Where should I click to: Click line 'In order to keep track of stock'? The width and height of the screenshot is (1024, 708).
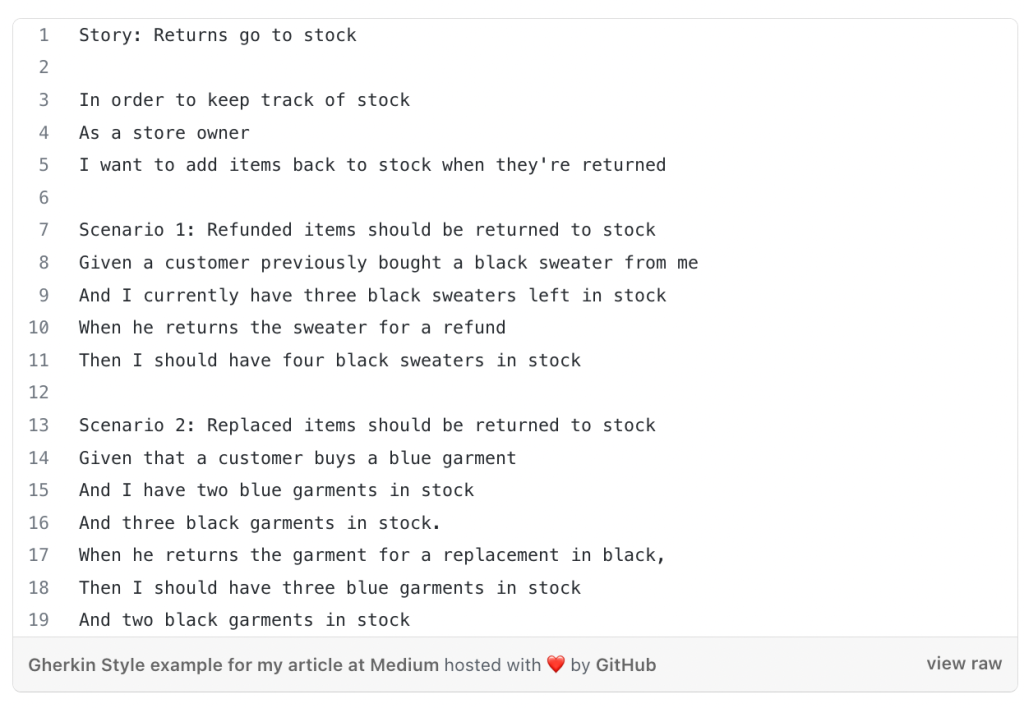point(244,100)
